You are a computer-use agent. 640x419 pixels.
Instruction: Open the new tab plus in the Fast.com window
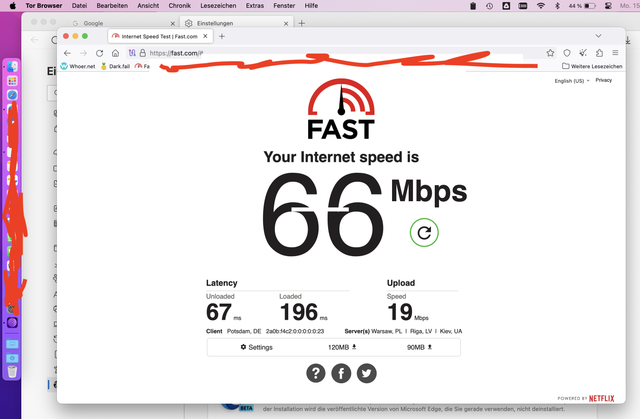[222, 36]
